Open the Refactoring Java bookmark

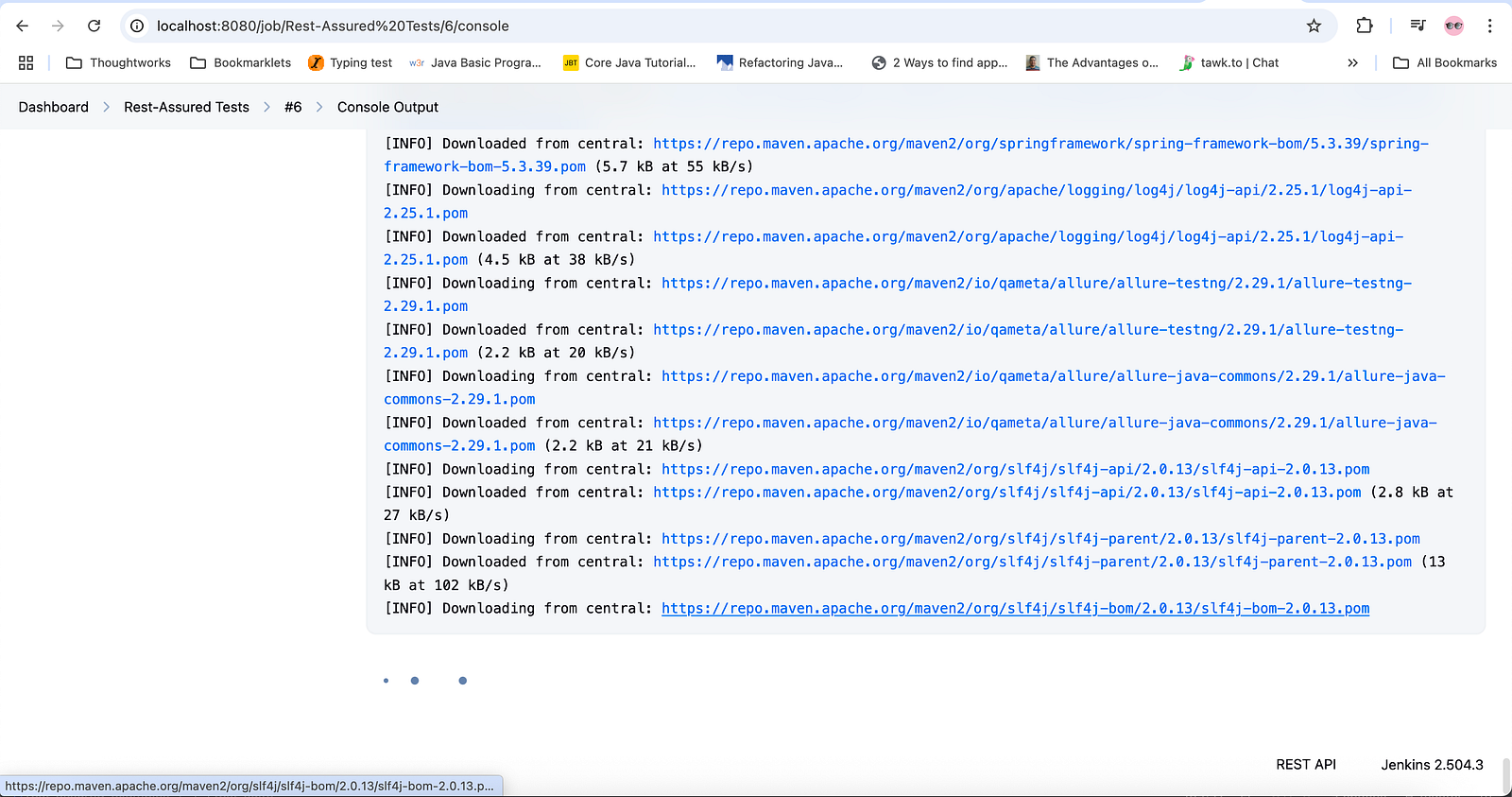pos(780,62)
